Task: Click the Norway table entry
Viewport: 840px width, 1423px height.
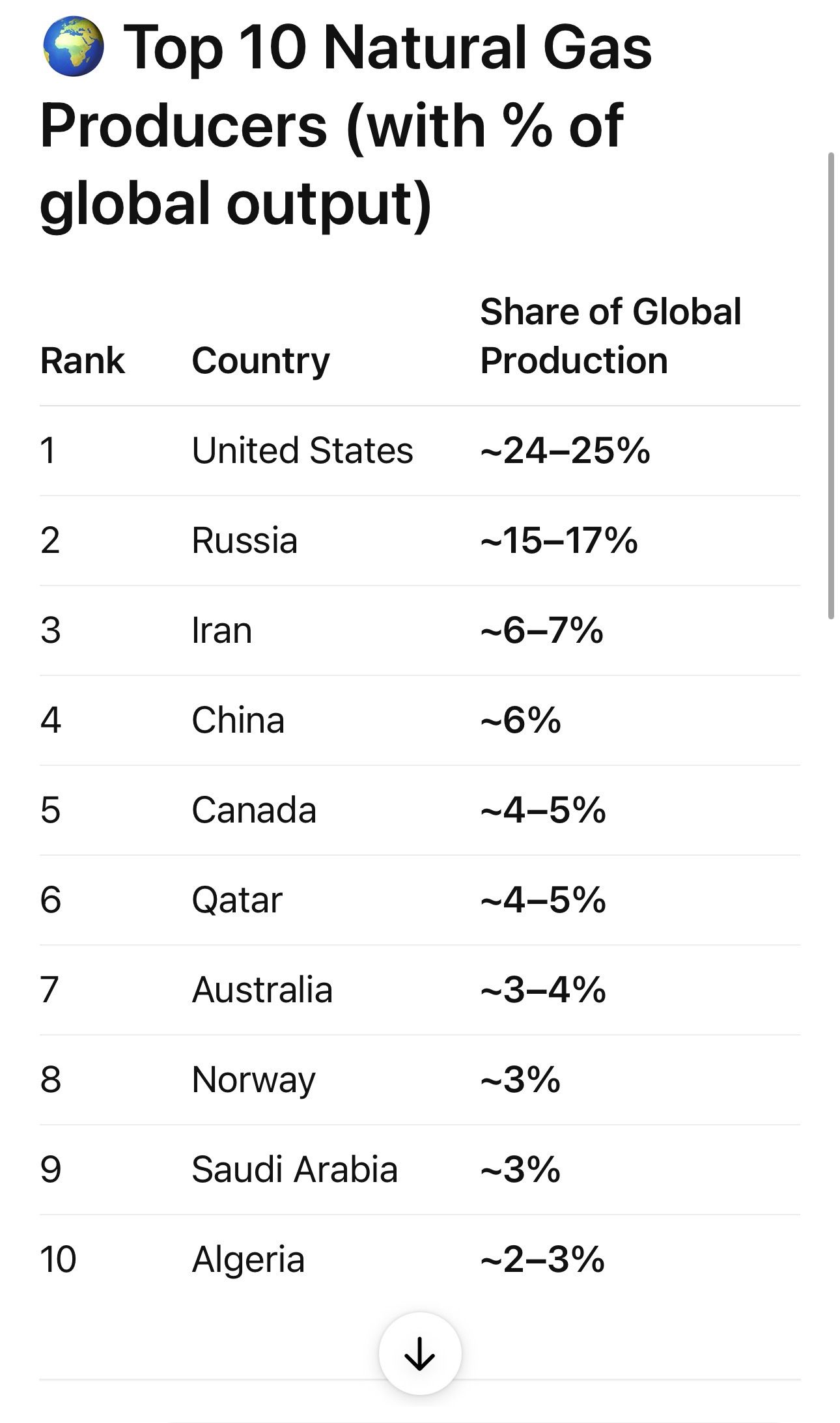Action: pyautogui.click(x=253, y=1079)
